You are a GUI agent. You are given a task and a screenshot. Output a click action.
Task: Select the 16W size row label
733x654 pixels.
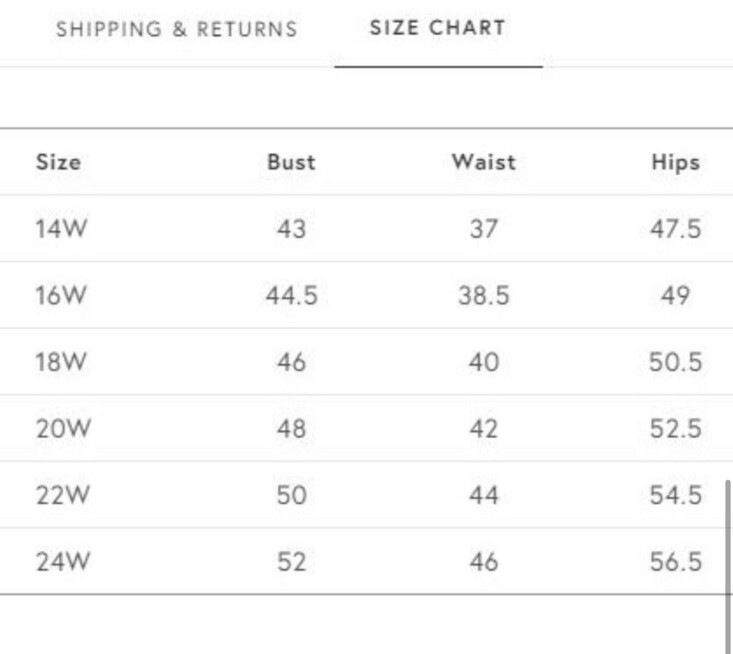pos(61,295)
